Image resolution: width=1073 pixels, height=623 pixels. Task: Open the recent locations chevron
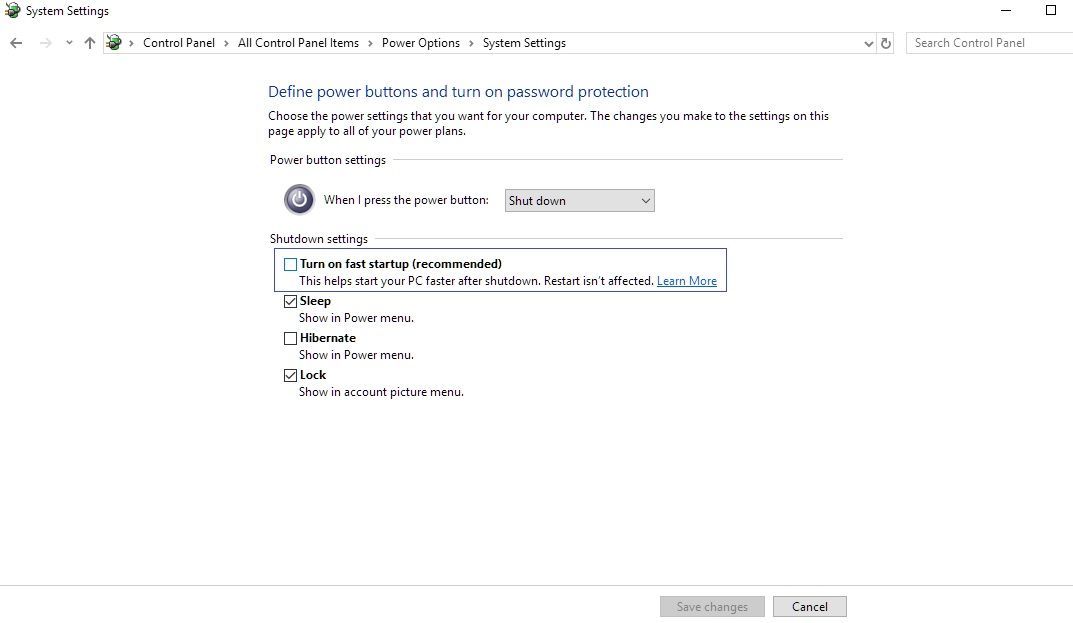click(x=69, y=42)
